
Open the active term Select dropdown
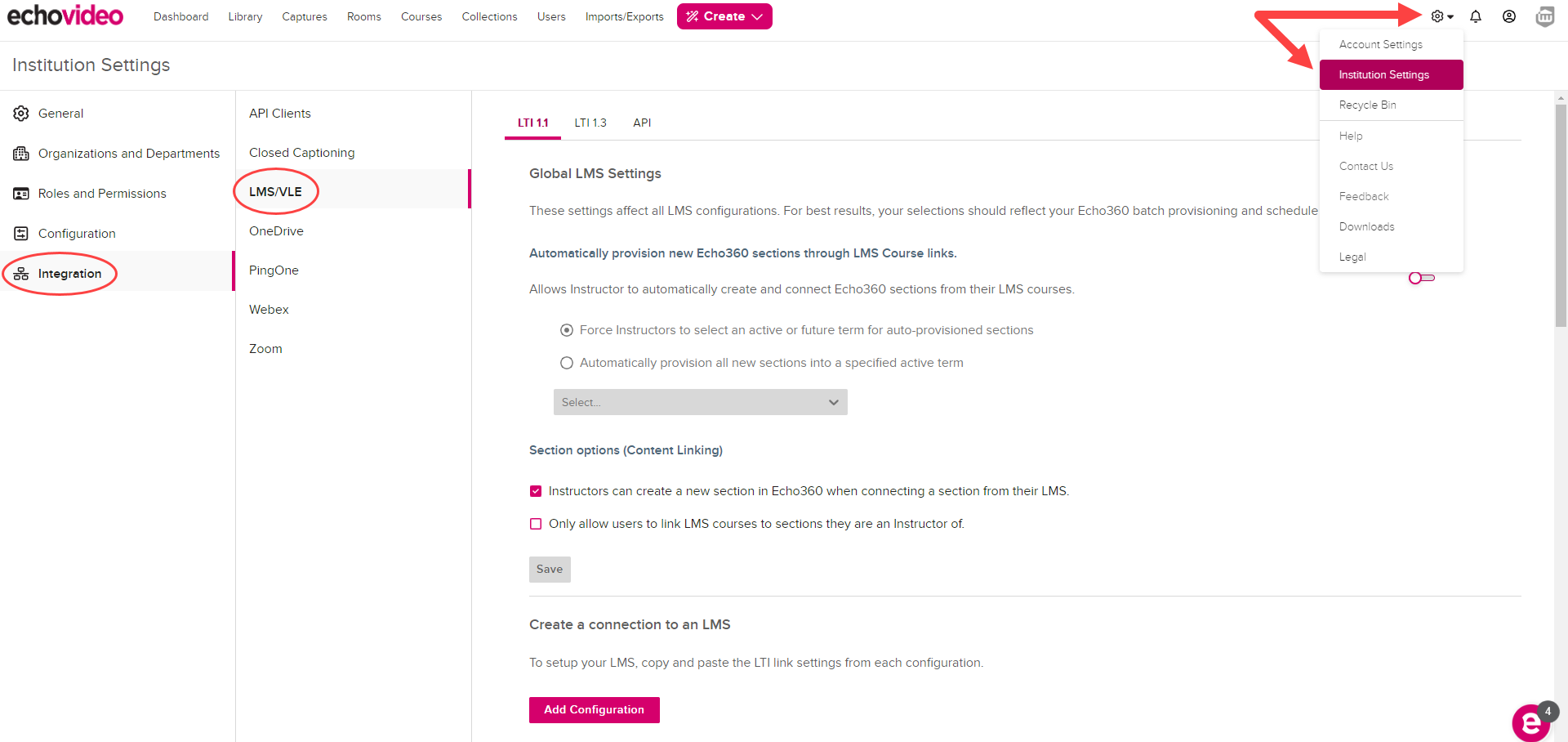coord(701,402)
